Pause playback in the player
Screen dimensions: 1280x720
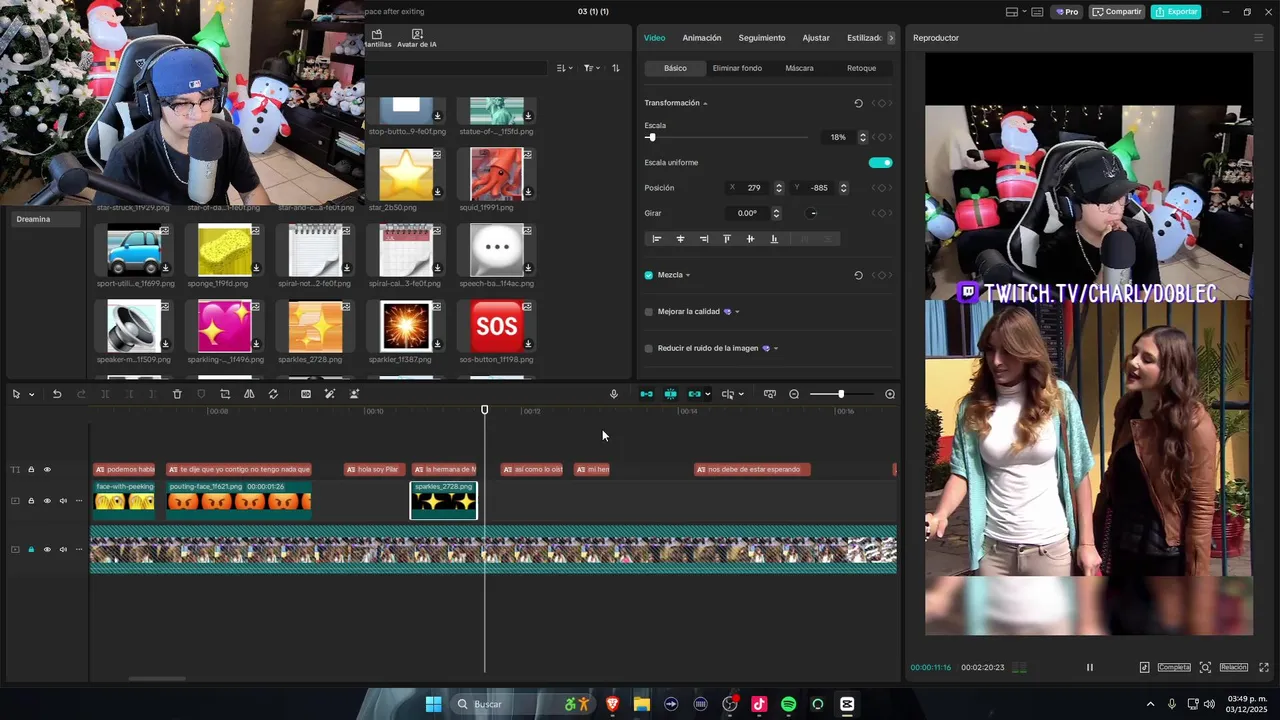click(x=1090, y=667)
